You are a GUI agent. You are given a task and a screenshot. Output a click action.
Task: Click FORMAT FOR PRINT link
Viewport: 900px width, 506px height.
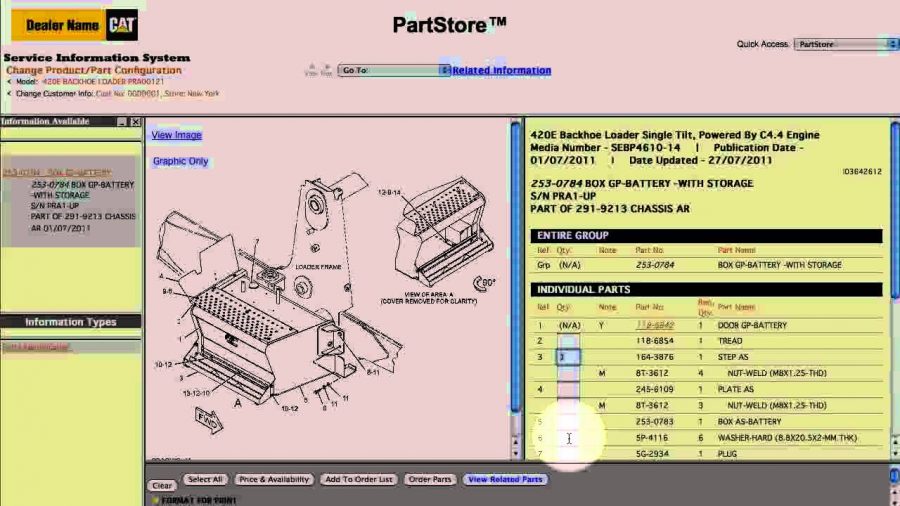(199, 500)
